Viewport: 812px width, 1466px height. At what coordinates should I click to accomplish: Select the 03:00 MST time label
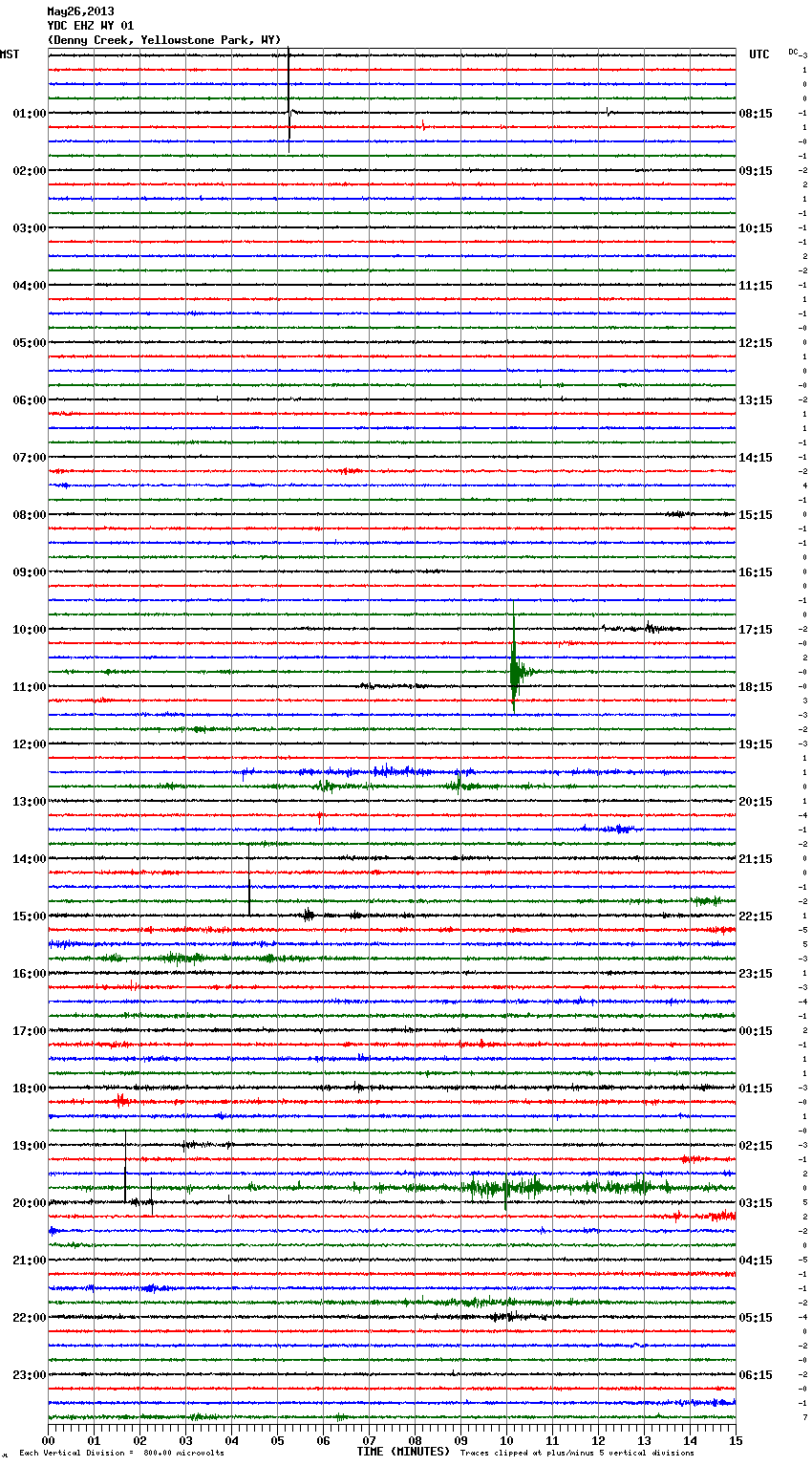(x=29, y=228)
